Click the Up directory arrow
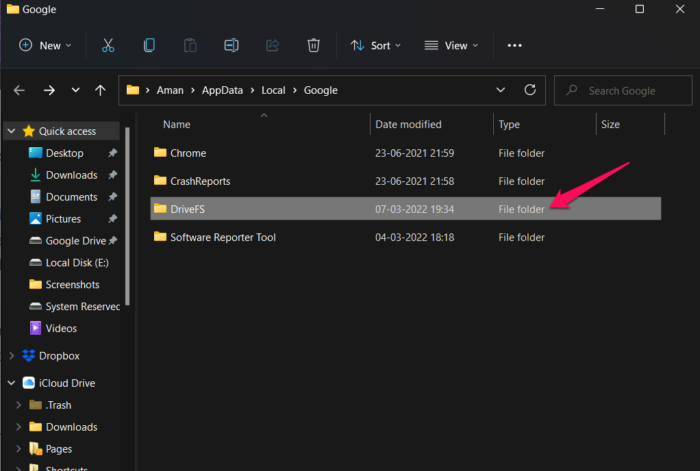The height and width of the screenshot is (471, 700). click(x=100, y=90)
